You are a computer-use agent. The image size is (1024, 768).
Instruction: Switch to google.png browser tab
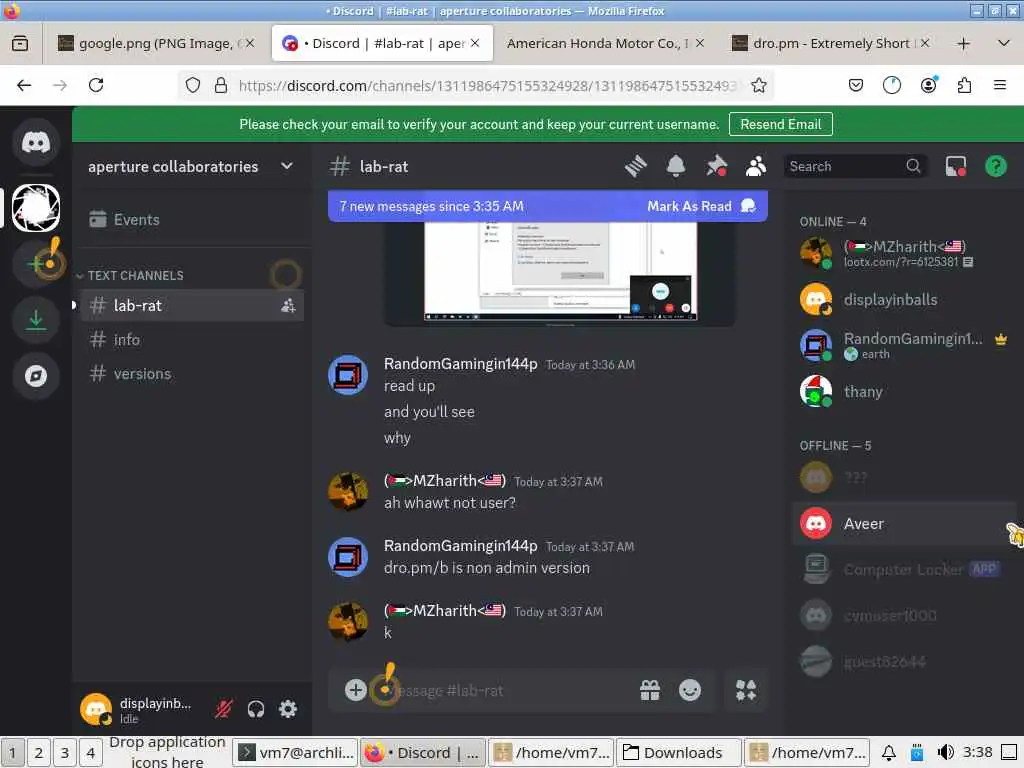pos(155,43)
